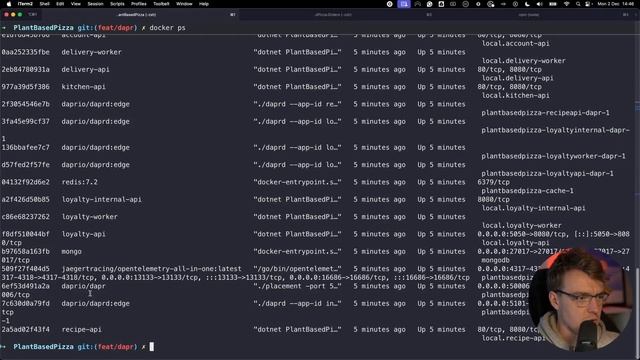Open the Session menu
The image size is (640, 360).
pos(96,4)
